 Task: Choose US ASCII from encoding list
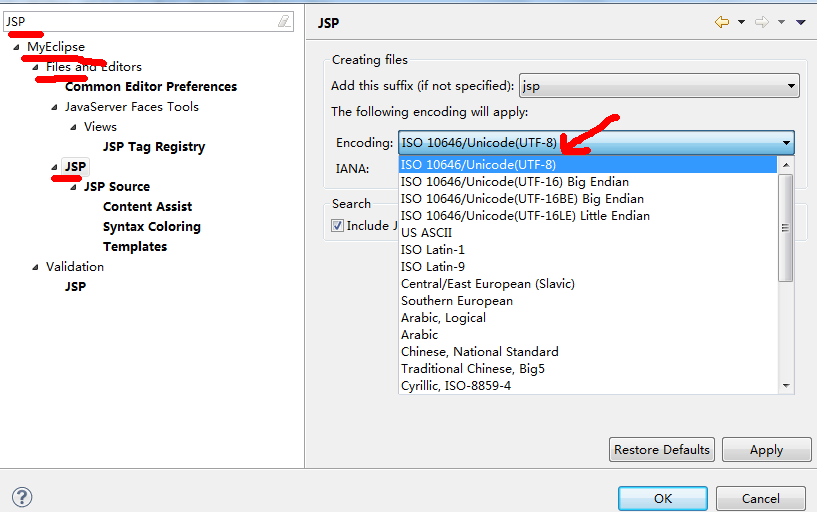point(426,233)
